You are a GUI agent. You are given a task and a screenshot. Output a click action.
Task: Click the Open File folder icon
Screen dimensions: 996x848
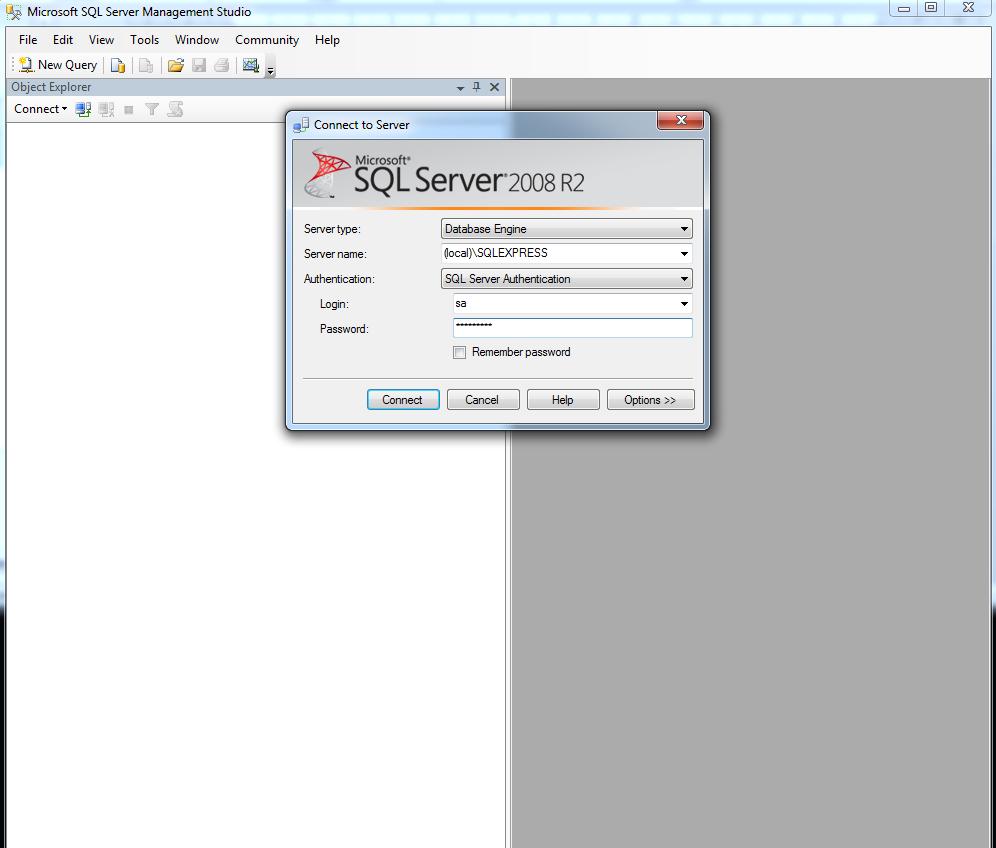(176, 65)
